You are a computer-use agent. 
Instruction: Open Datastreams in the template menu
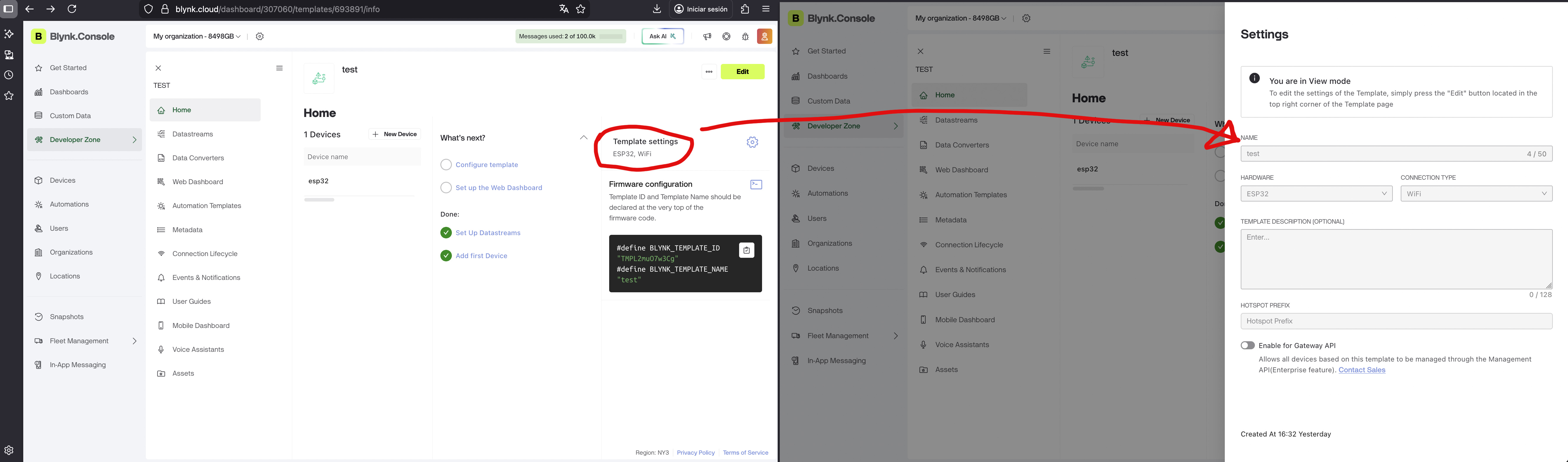192,134
